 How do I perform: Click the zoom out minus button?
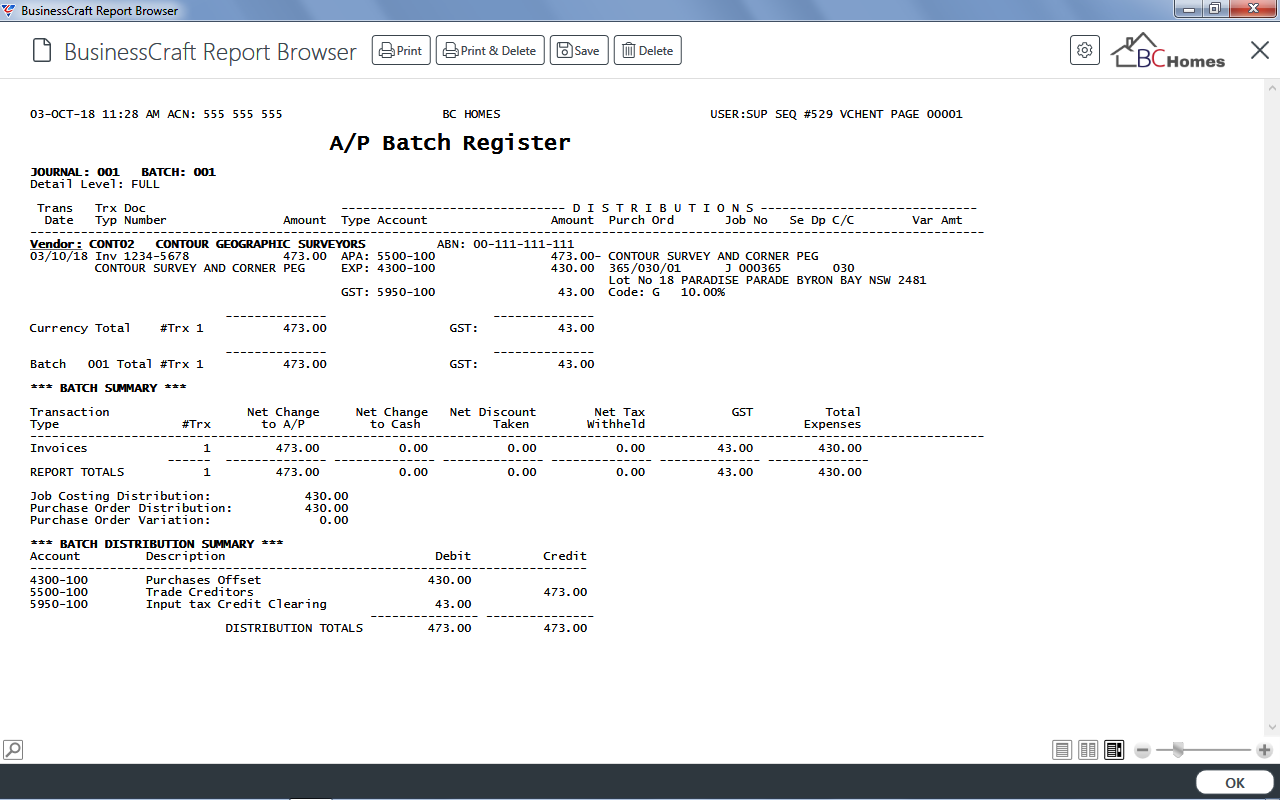[1142, 750]
